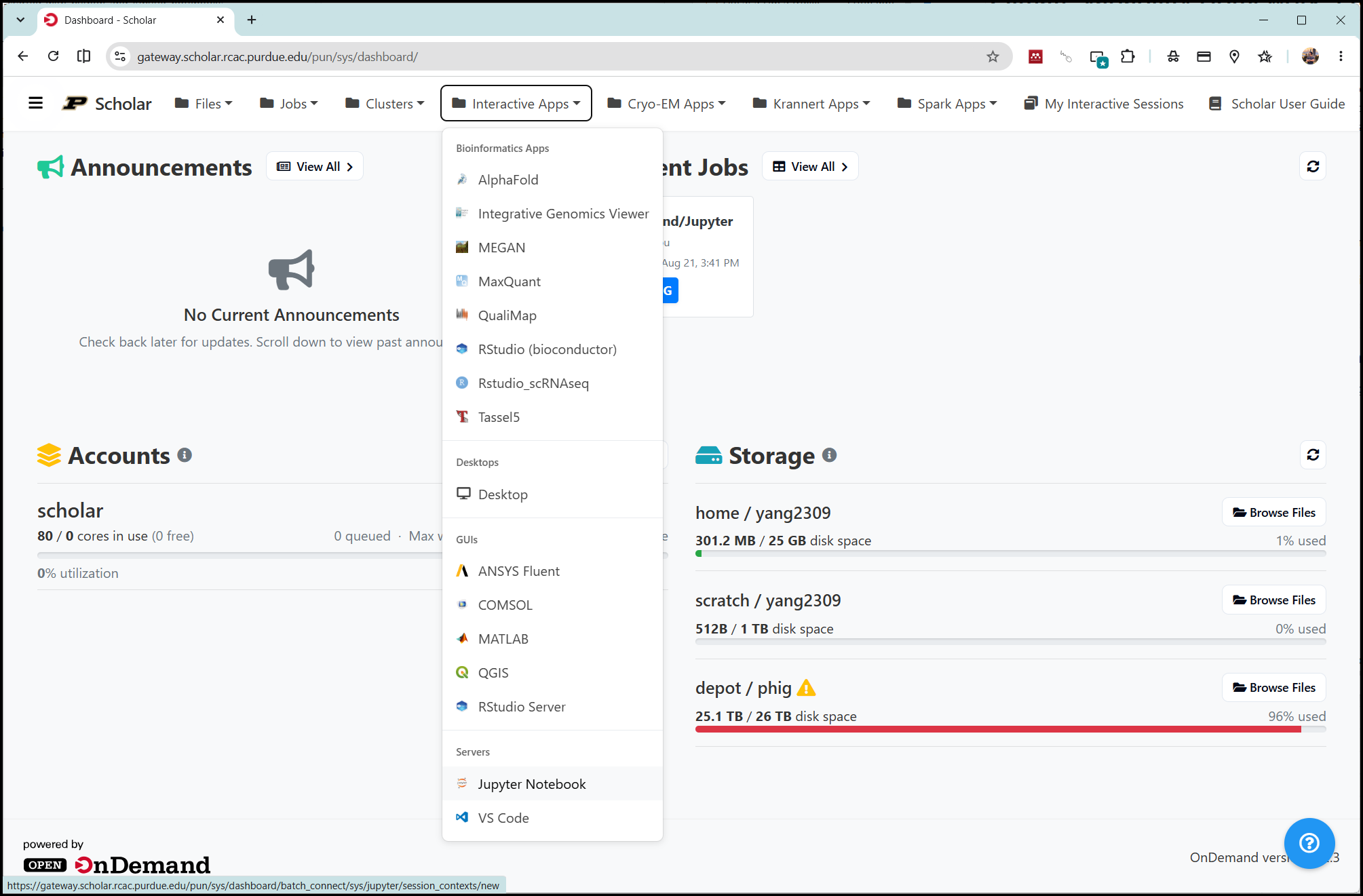1363x896 pixels.
Task: Open My Interactive Sessions
Action: click(1104, 104)
